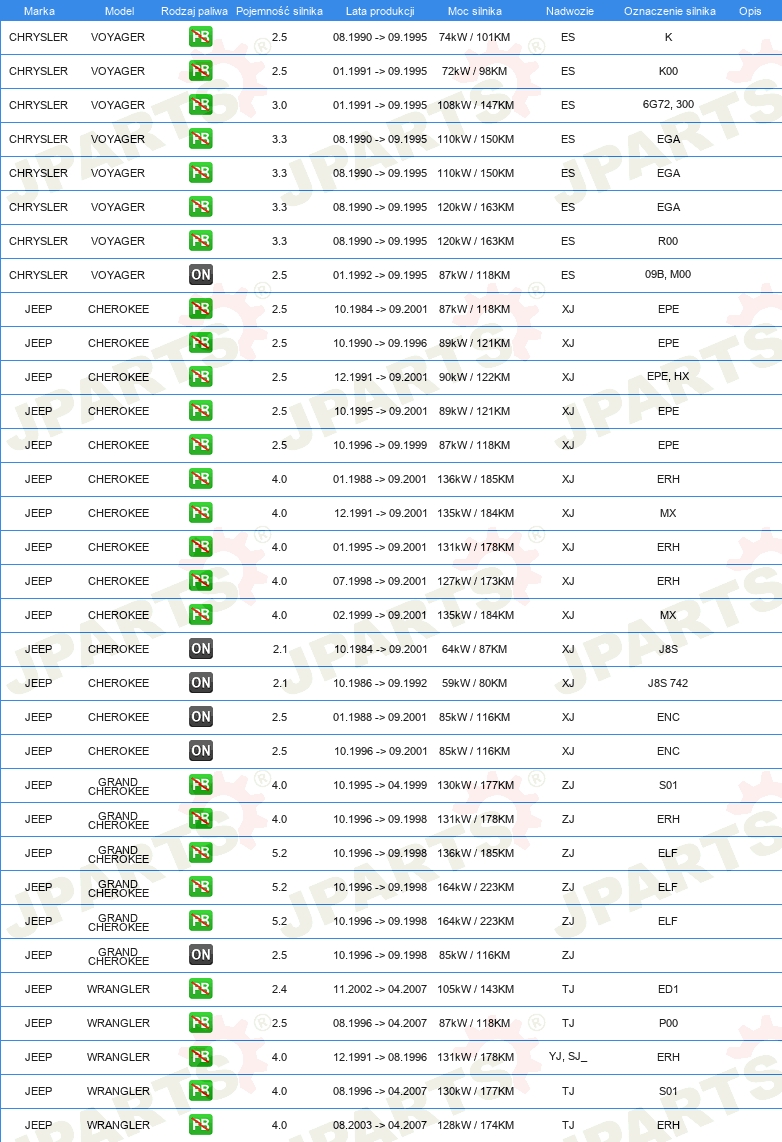Viewport: 782px width, 1142px height.
Task: Select body code cell 'YJ, SJ_'
Action: click(568, 1057)
